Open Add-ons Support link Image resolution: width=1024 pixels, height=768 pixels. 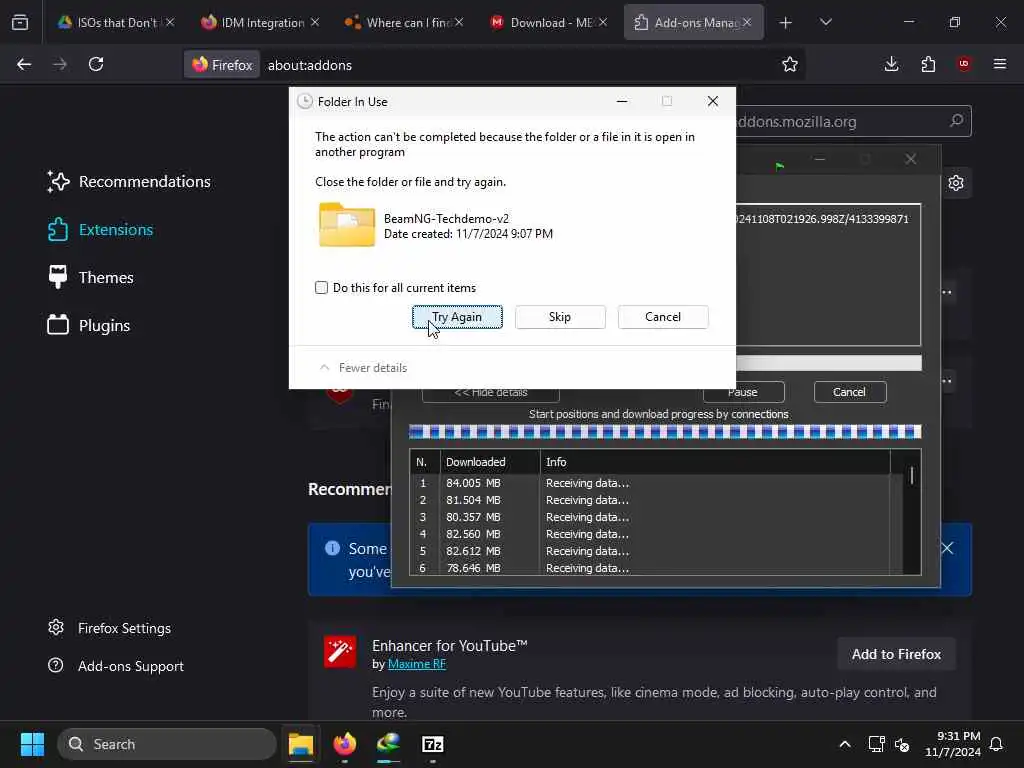(116, 666)
